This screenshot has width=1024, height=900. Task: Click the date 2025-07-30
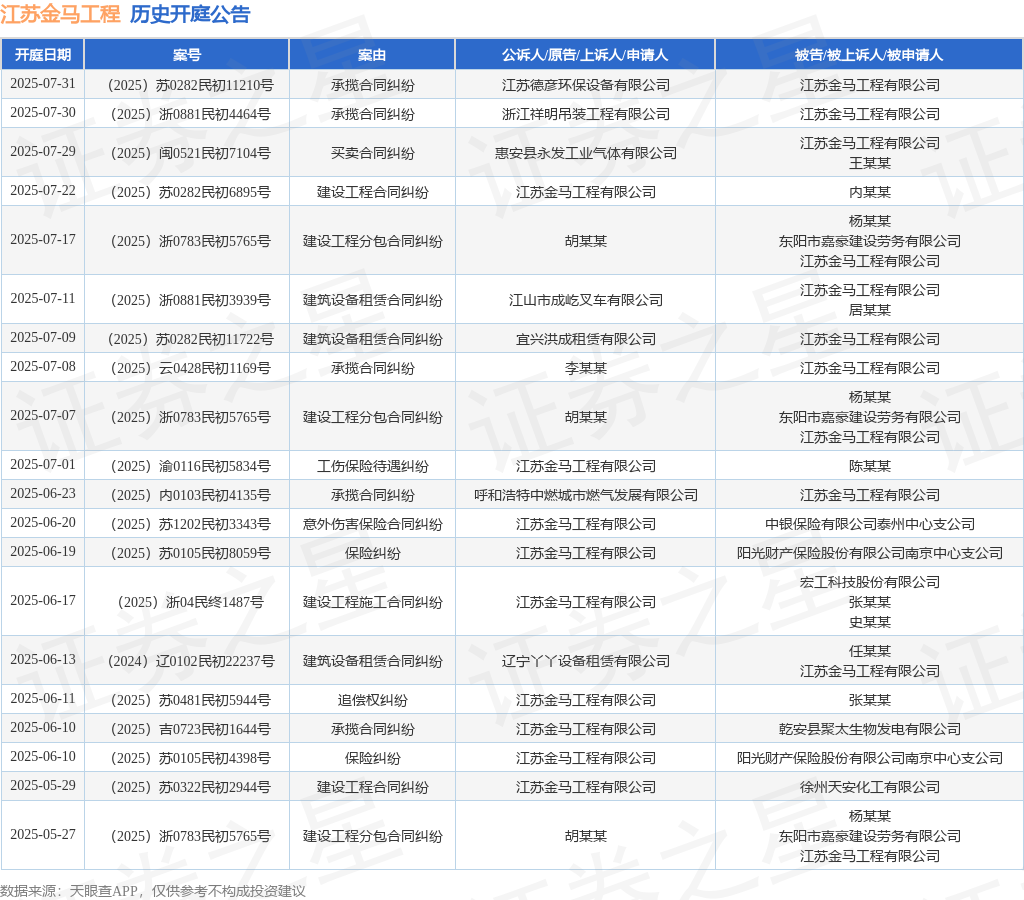pyautogui.click(x=43, y=112)
